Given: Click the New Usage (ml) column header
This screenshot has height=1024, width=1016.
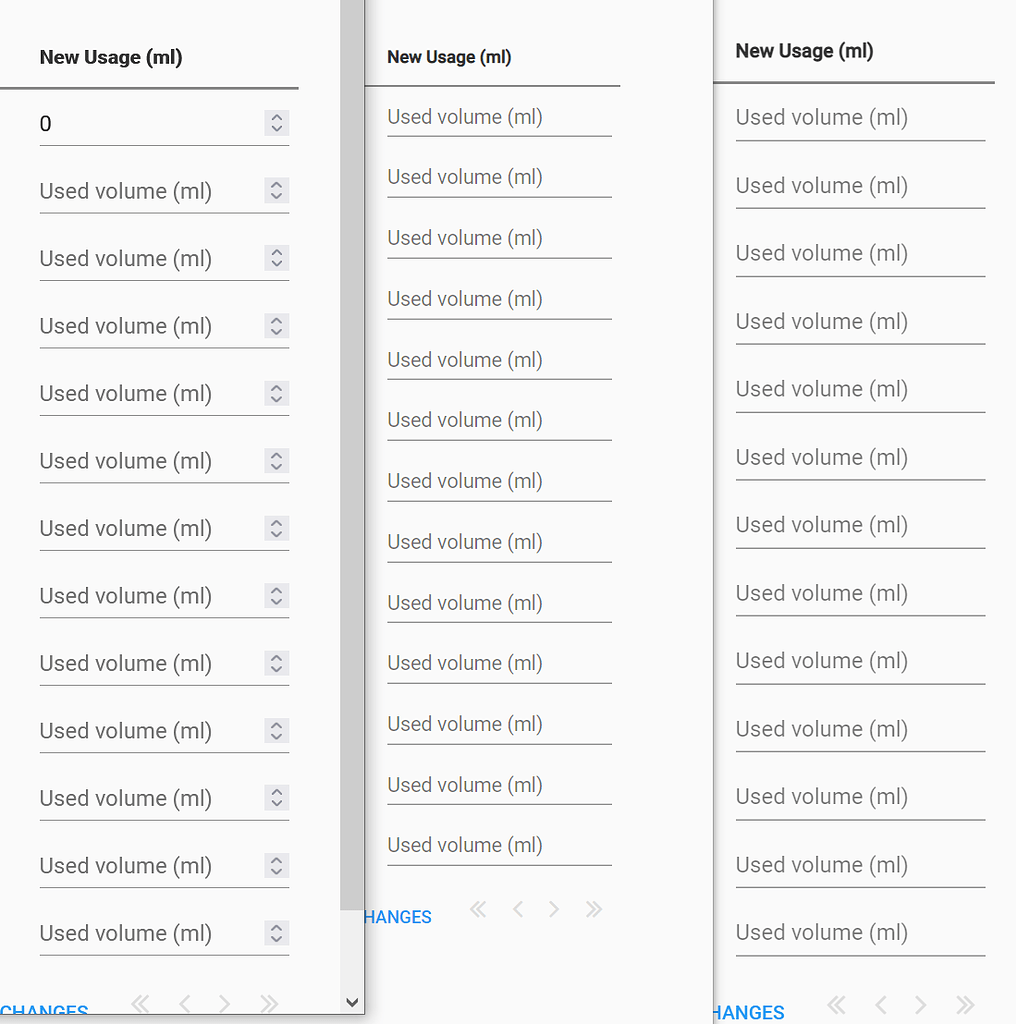Looking at the screenshot, I should point(111,57).
